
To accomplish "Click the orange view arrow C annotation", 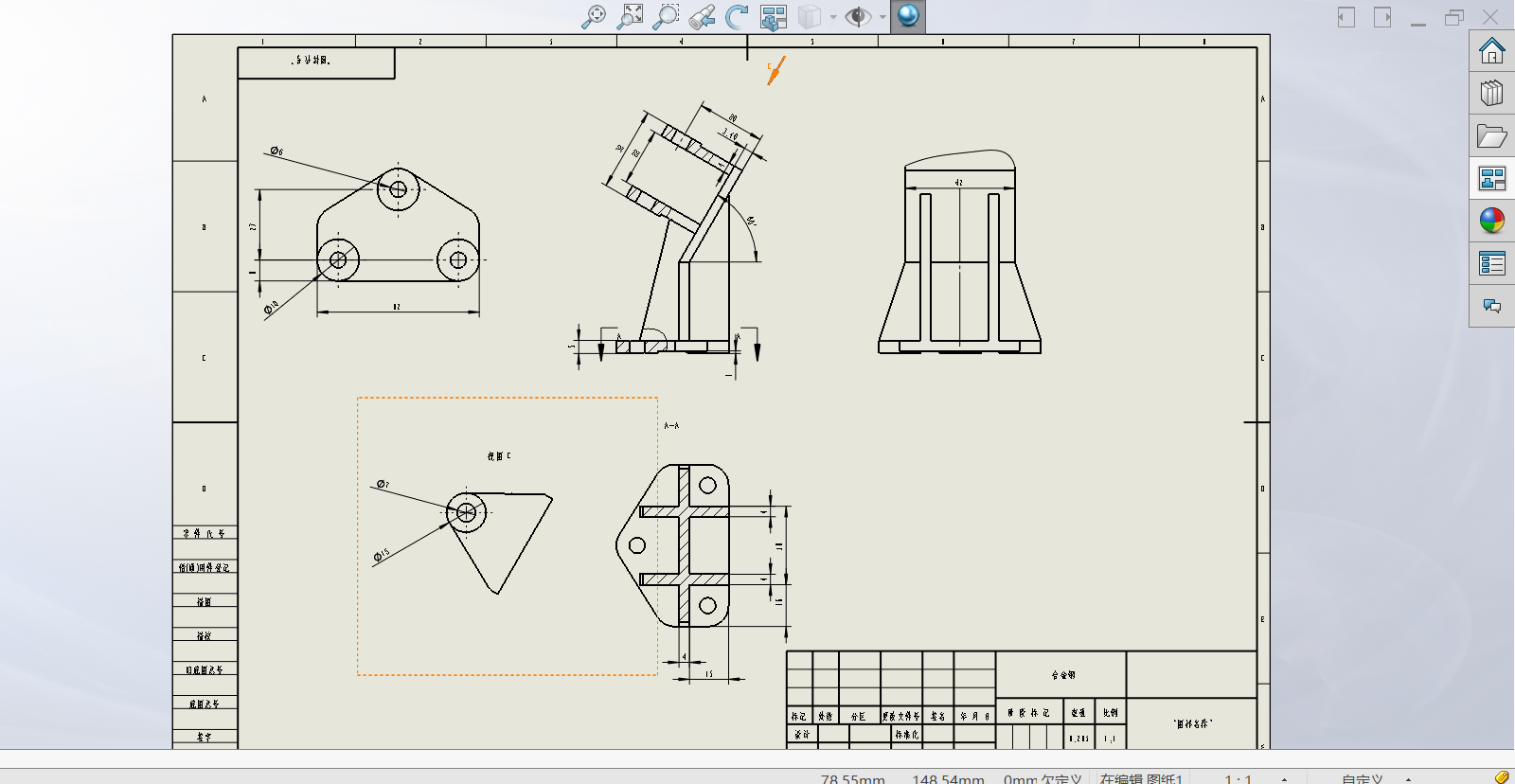I will coord(775,70).
